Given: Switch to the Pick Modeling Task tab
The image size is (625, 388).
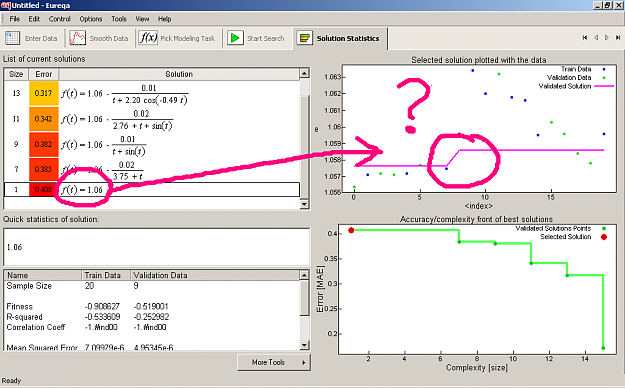Looking at the screenshot, I should coord(178,38).
